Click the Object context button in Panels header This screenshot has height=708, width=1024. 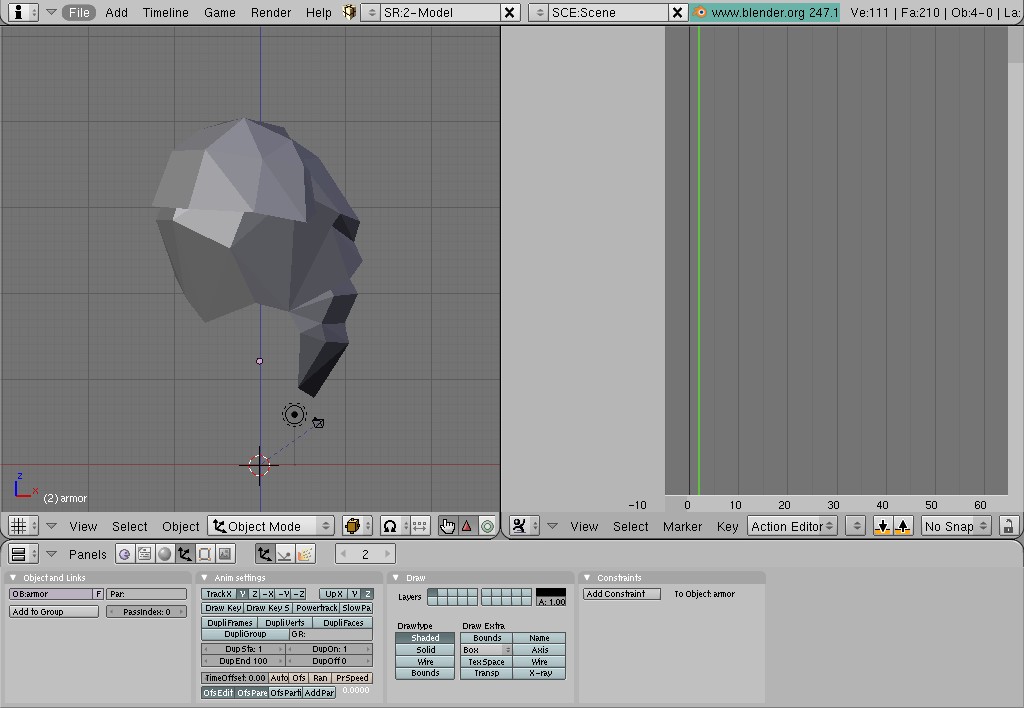pos(185,554)
